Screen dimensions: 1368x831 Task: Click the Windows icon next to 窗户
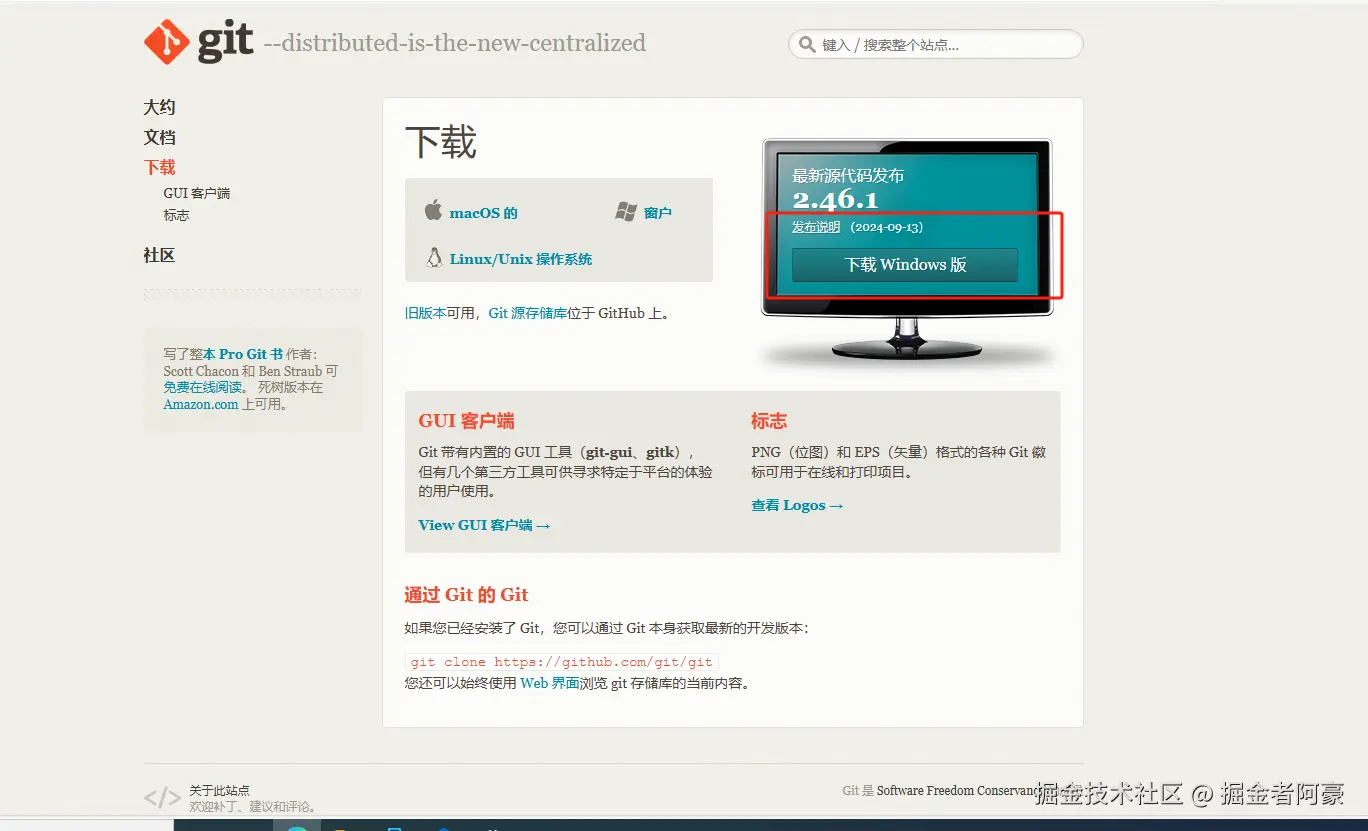pyautogui.click(x=624, y=210)
